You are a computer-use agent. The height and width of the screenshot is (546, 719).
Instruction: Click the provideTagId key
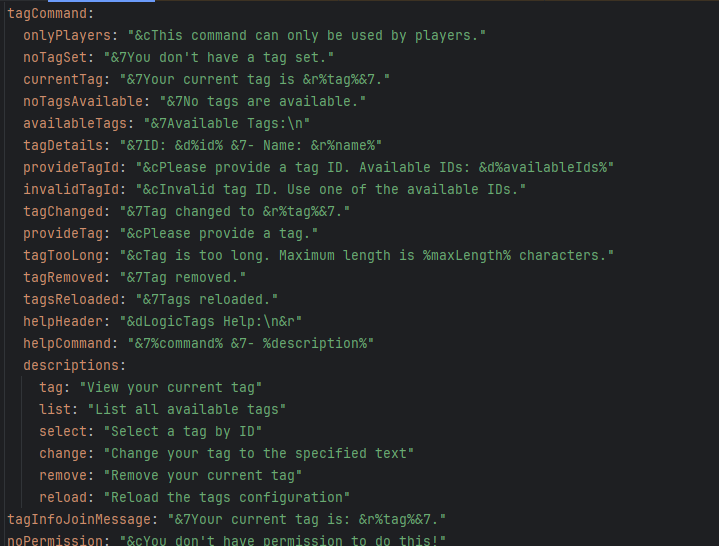(x=71, y=167)
